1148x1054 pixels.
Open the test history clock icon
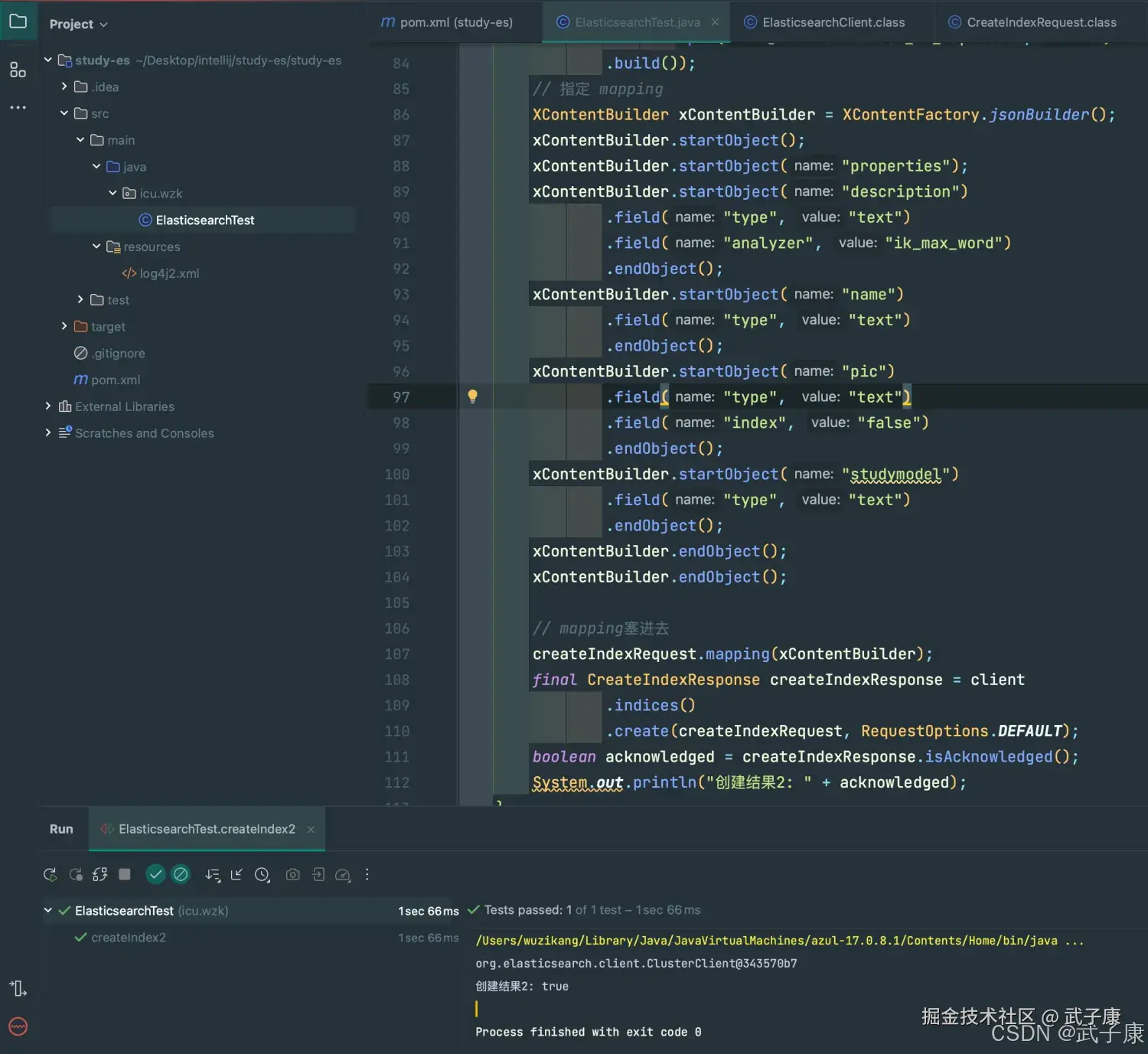click(262, 874)
